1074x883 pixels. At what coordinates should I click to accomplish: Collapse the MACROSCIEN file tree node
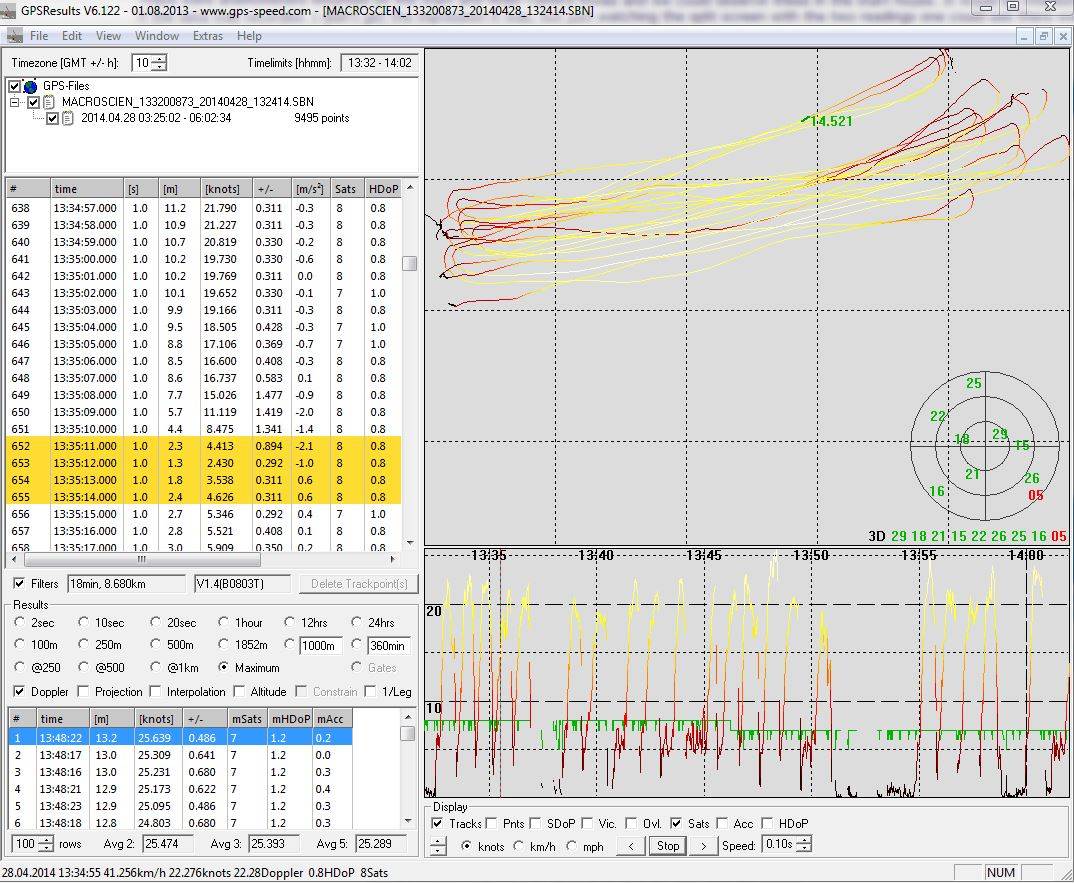tap(16, 102)
